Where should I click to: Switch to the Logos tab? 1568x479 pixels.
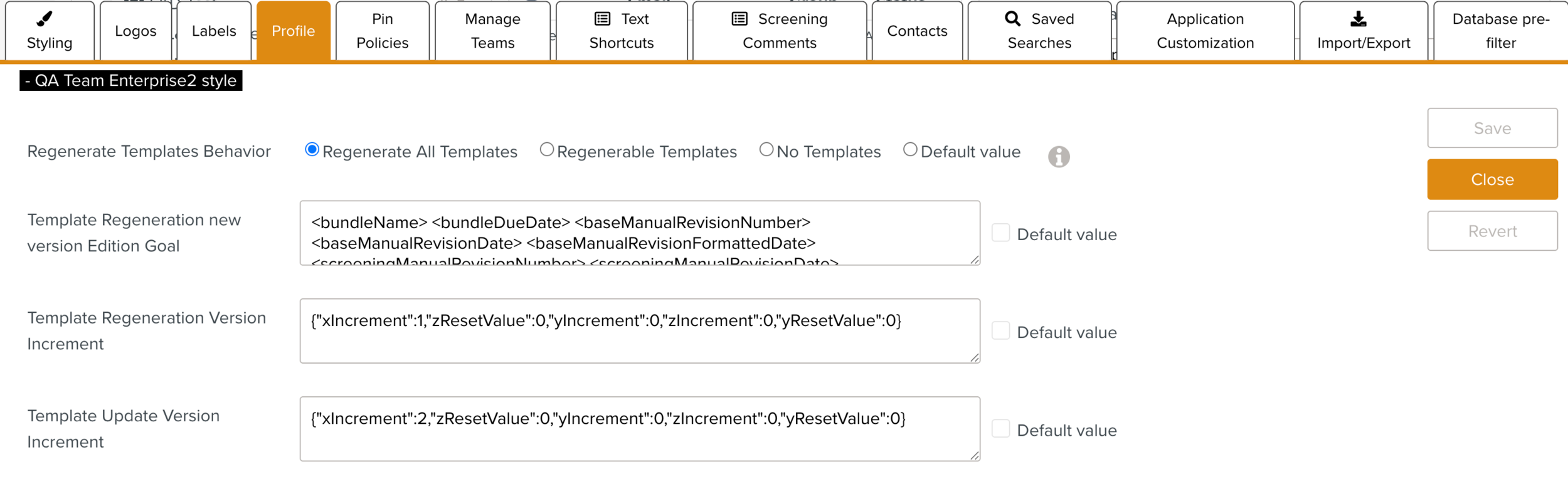tap(135, 31)
